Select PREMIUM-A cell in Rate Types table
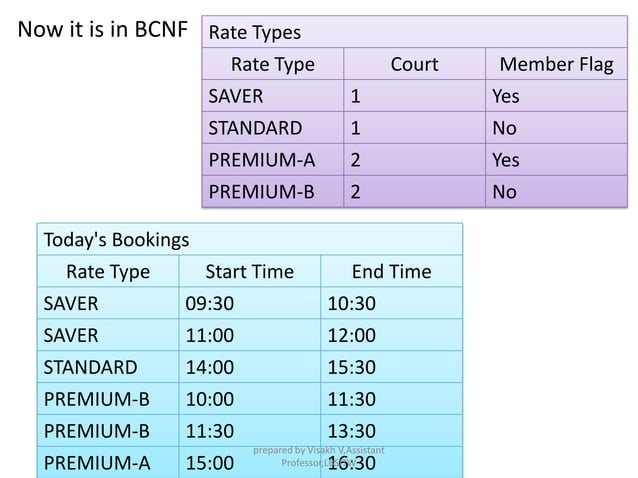This screenshot has height=478, width=638. 273,160
